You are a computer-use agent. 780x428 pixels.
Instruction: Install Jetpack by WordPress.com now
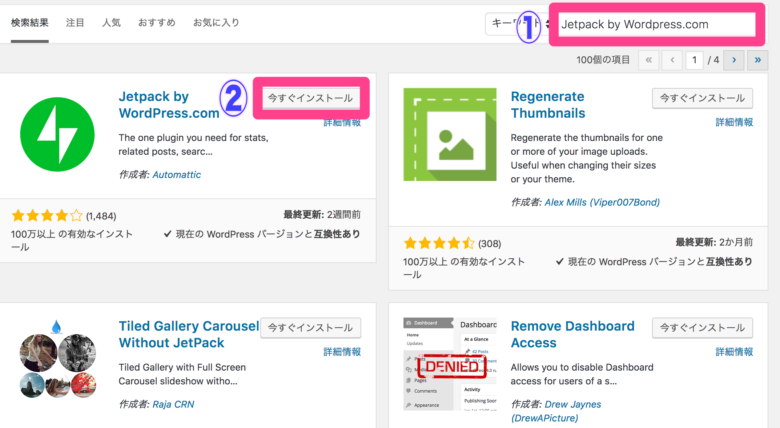[311, 98]
